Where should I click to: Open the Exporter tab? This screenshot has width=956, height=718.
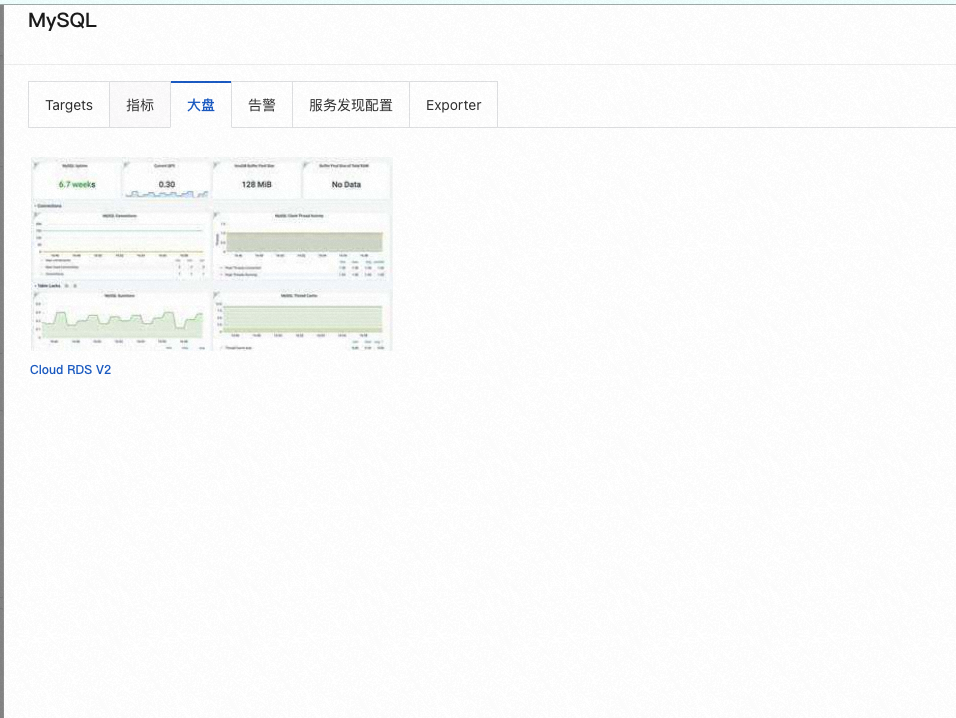coord(454,105)
